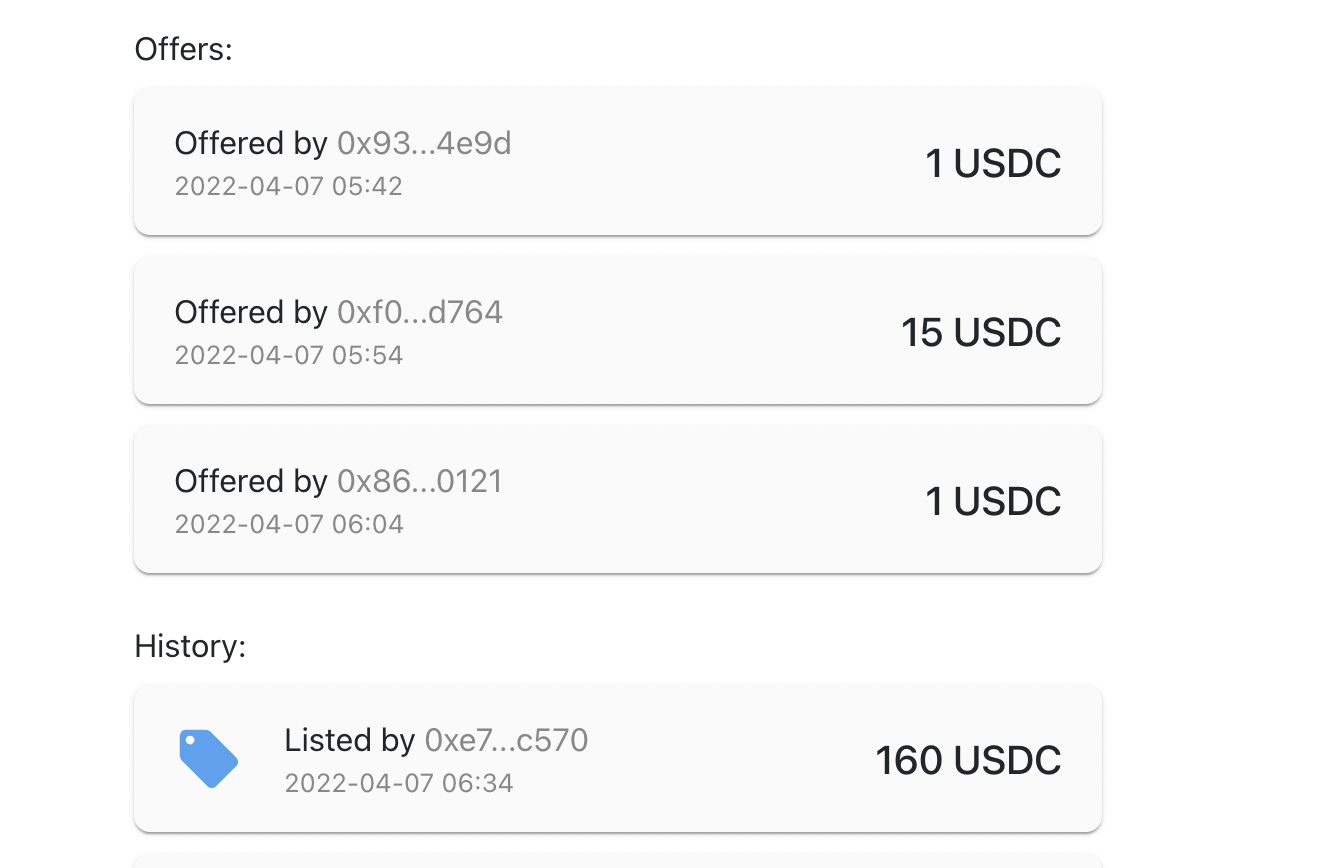Viewport: 1328px width, 868px height.
Task: Click the 1 USDC amount from 0x93...4e9d
Action: pyautogui.click(x=992, y=164)
